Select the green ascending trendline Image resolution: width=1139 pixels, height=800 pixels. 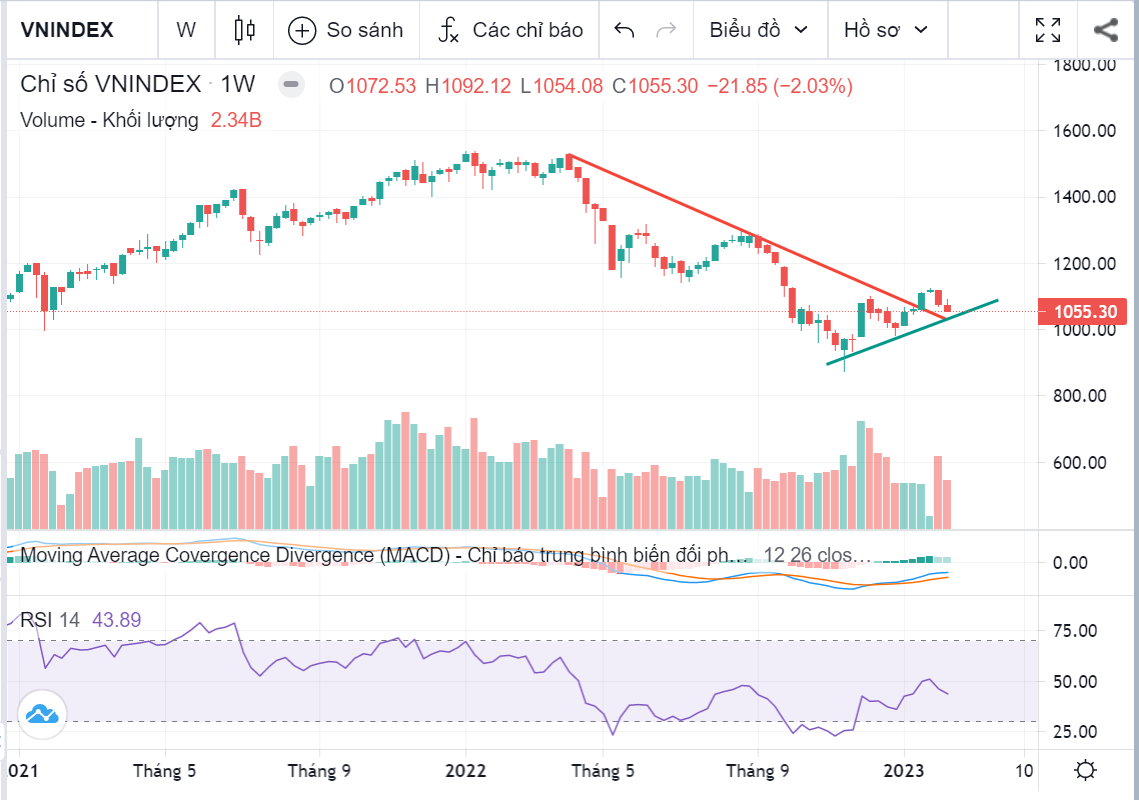(x=912, y=331)
